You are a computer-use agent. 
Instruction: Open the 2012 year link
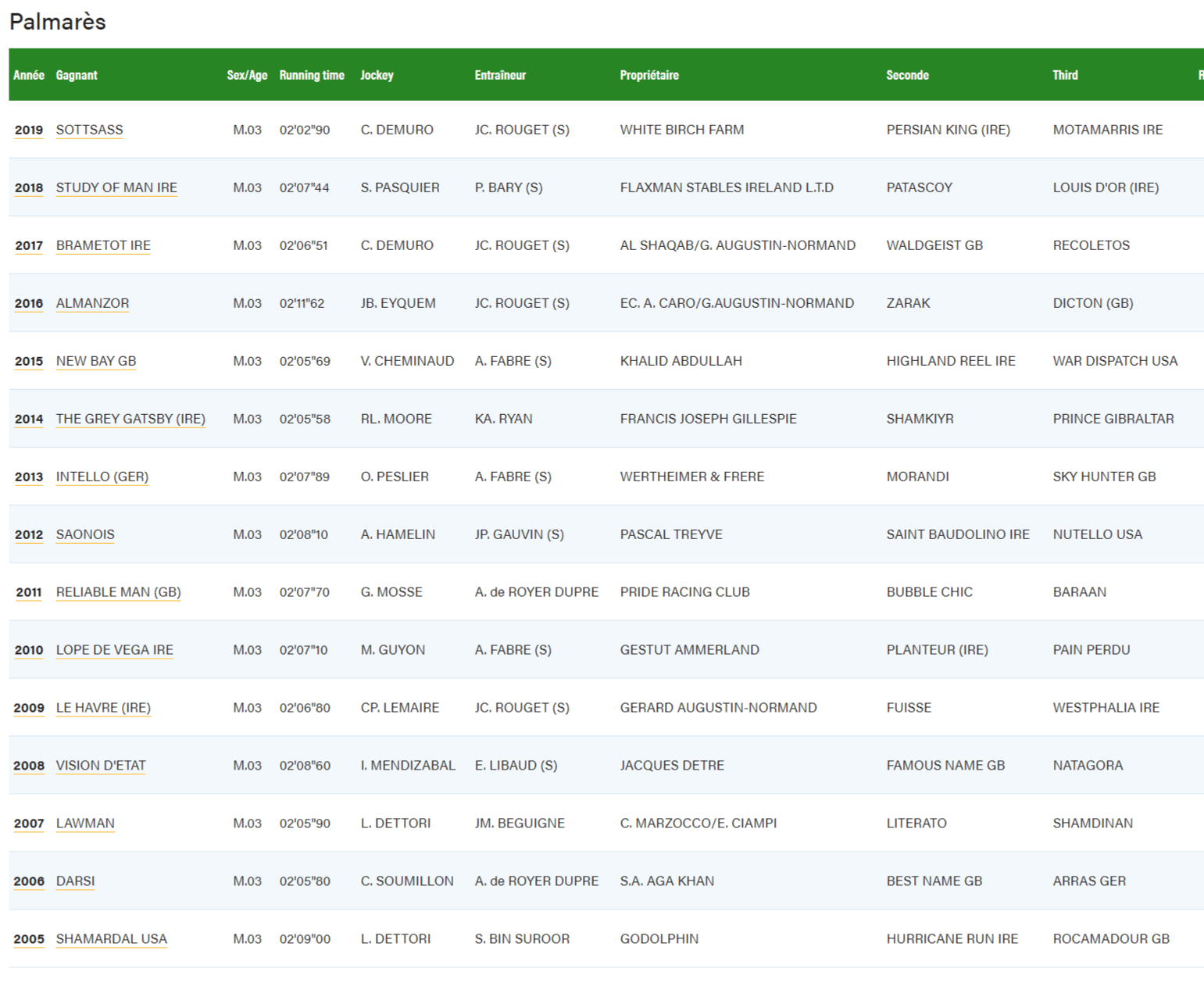29,534
